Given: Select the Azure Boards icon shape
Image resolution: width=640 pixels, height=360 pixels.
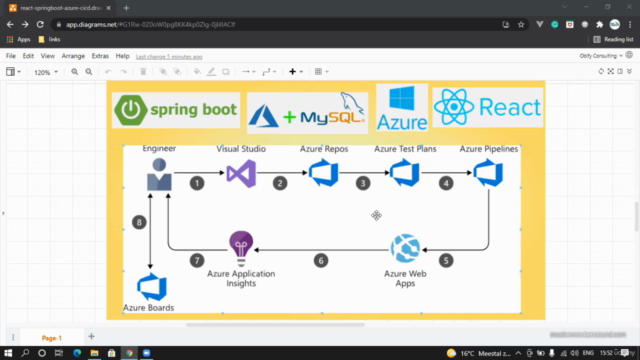Looking at the screenshot, I should pos(151,287).
